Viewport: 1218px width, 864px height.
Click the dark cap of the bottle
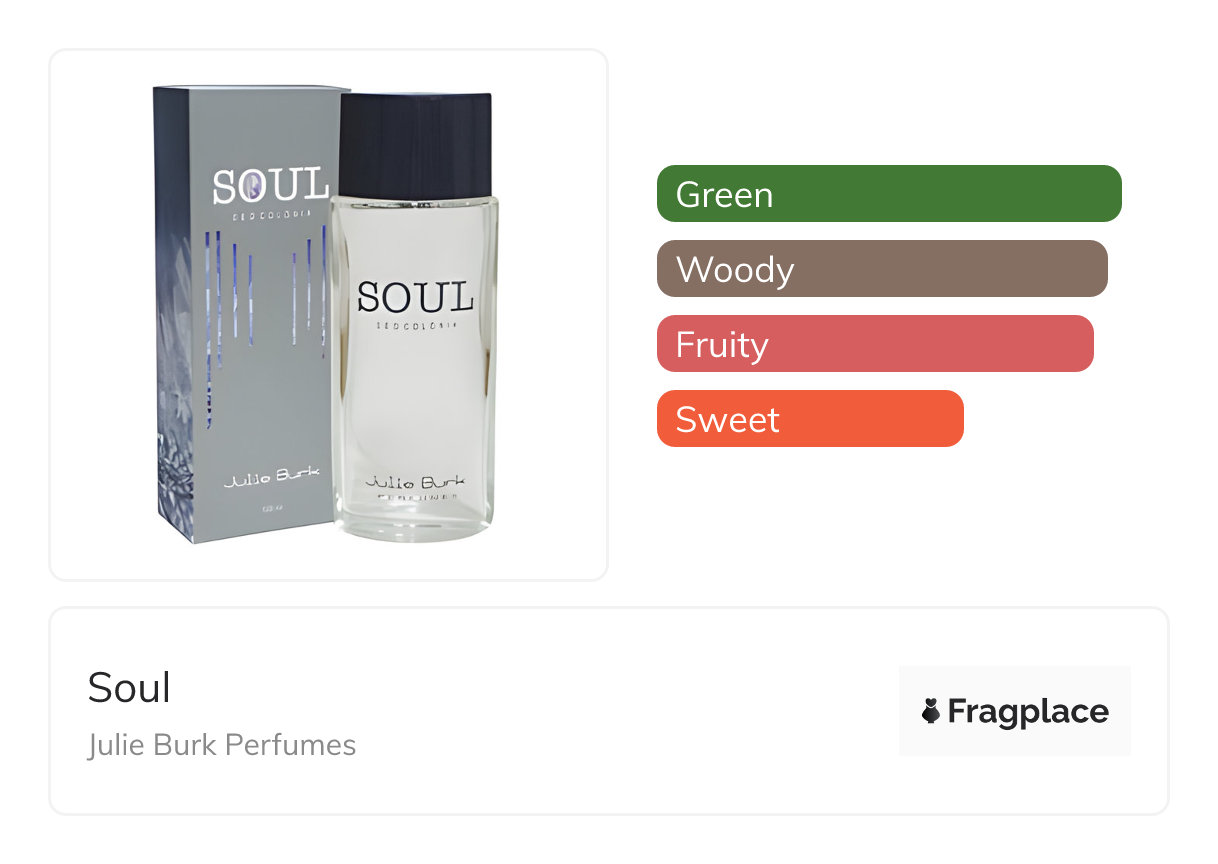(x=415, y=143)
